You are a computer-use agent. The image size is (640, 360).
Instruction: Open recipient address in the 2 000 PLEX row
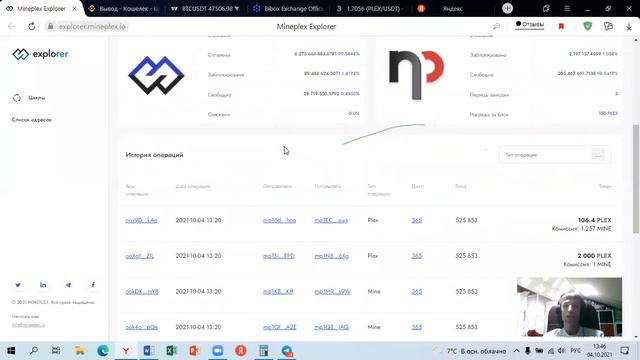[x=331, y=256]
